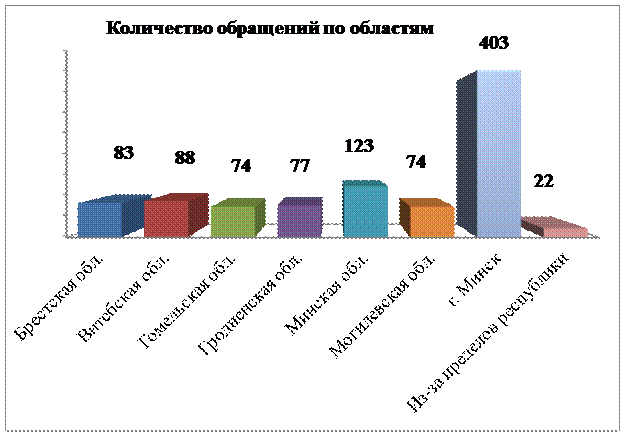The height and width of the screenshot is (436, 625).
Task: Select data label above the red bar
Action: click(183, 157)
